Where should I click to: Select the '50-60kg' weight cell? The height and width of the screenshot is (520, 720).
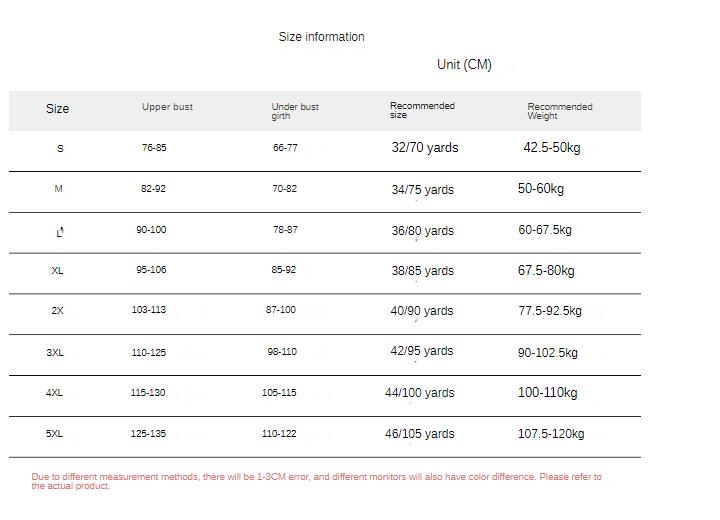pos(541,189)
